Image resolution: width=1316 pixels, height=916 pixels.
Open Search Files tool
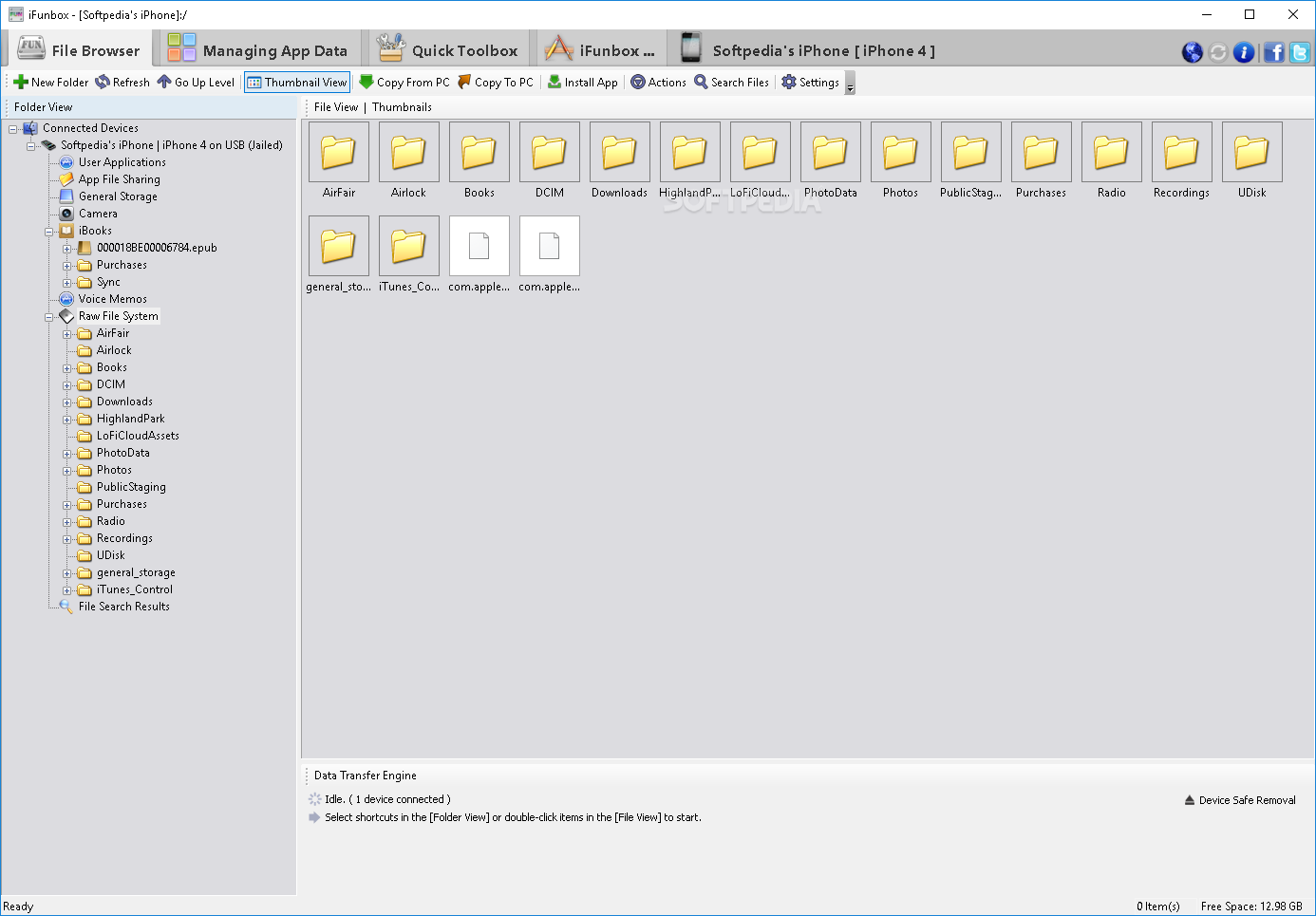732,83
